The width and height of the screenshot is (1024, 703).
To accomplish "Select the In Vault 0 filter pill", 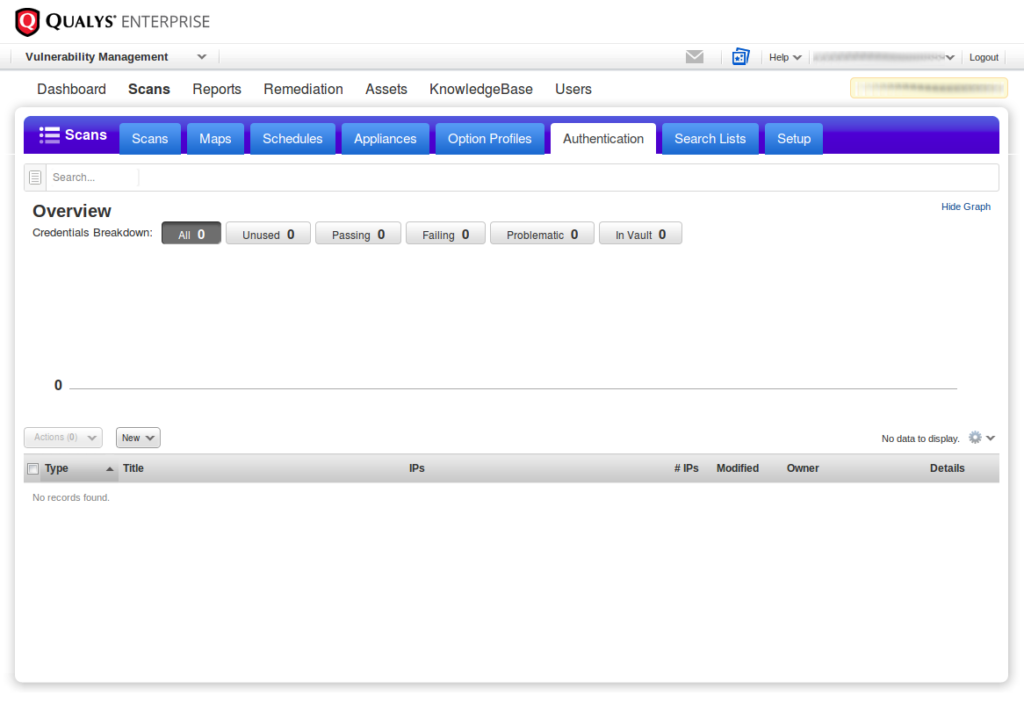I will point(640,233).
